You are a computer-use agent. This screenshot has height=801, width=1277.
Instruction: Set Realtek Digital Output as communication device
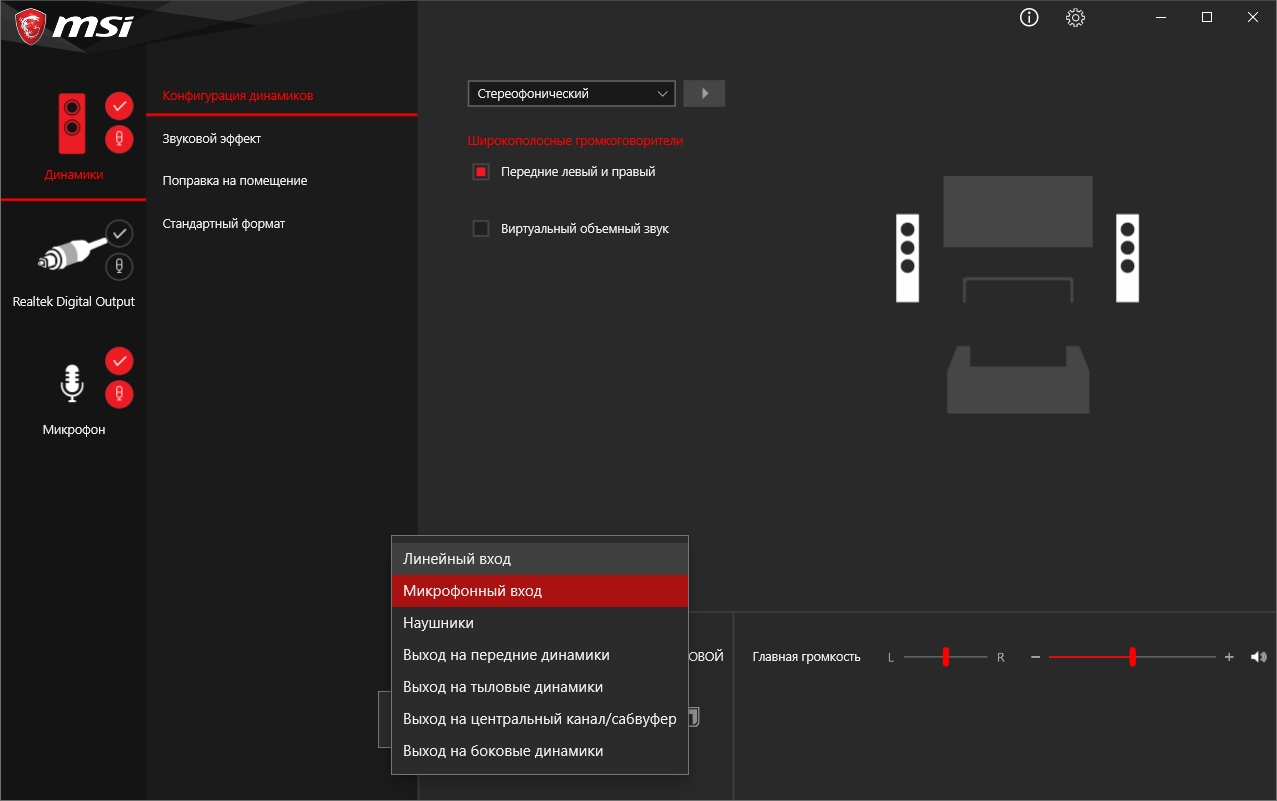pyautogui.click(x=119, y=267)
